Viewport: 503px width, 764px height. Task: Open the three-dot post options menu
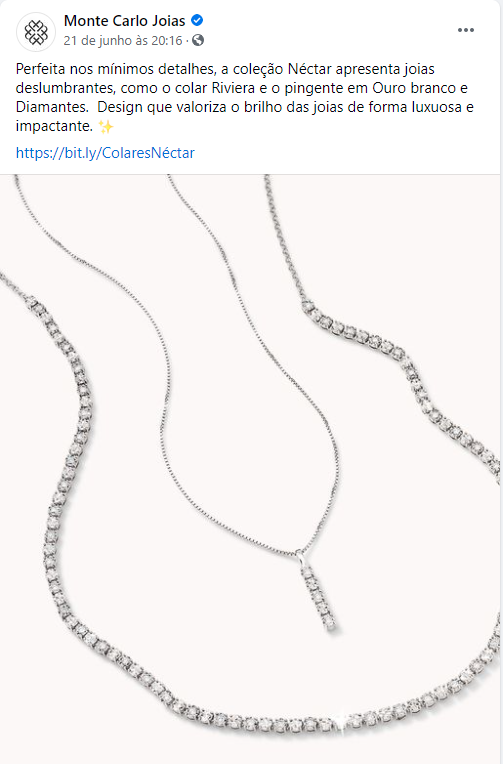465,30
